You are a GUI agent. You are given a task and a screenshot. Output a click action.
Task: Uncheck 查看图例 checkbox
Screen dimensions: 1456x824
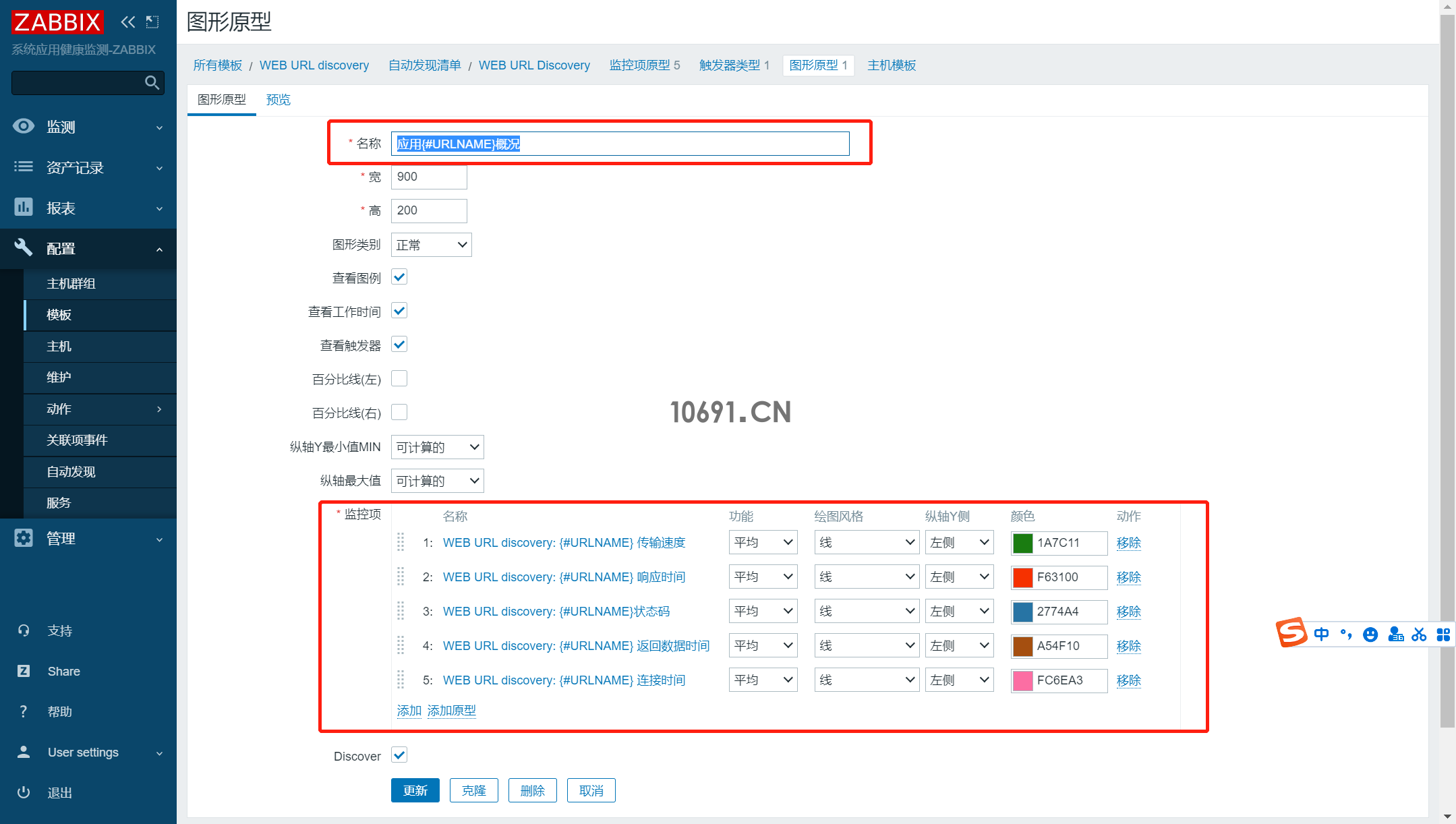399,277
